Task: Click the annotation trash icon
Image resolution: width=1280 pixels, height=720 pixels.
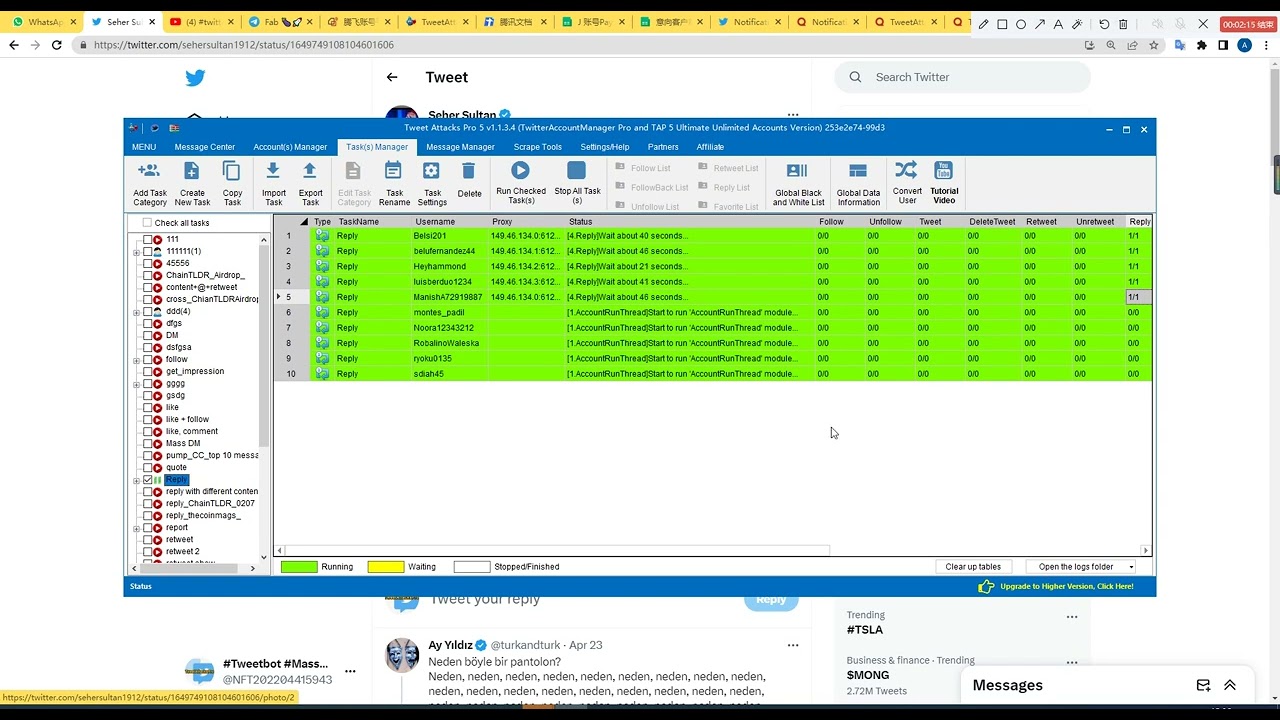Action: (1123, 24)
